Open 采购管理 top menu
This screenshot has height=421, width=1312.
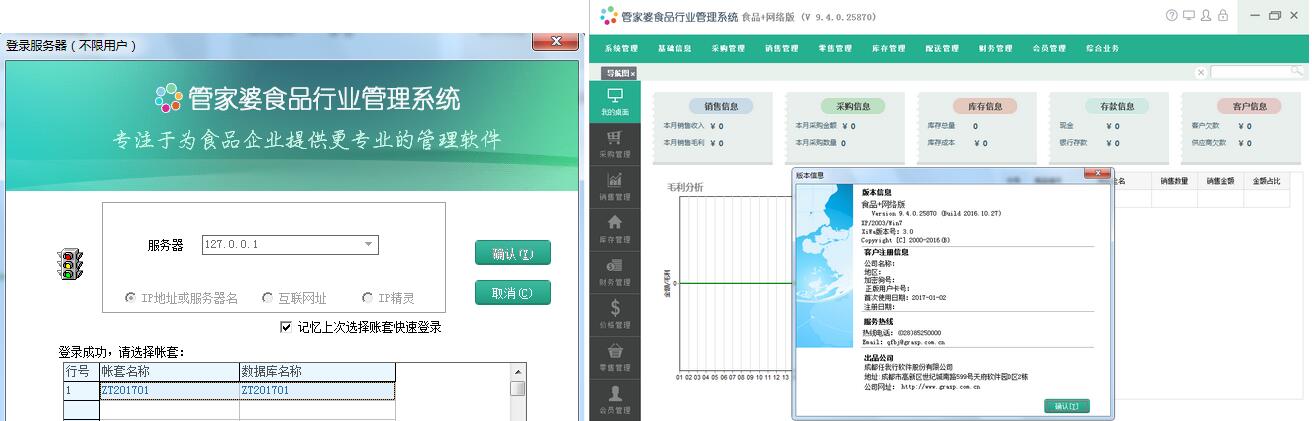(x=728, y=48)
